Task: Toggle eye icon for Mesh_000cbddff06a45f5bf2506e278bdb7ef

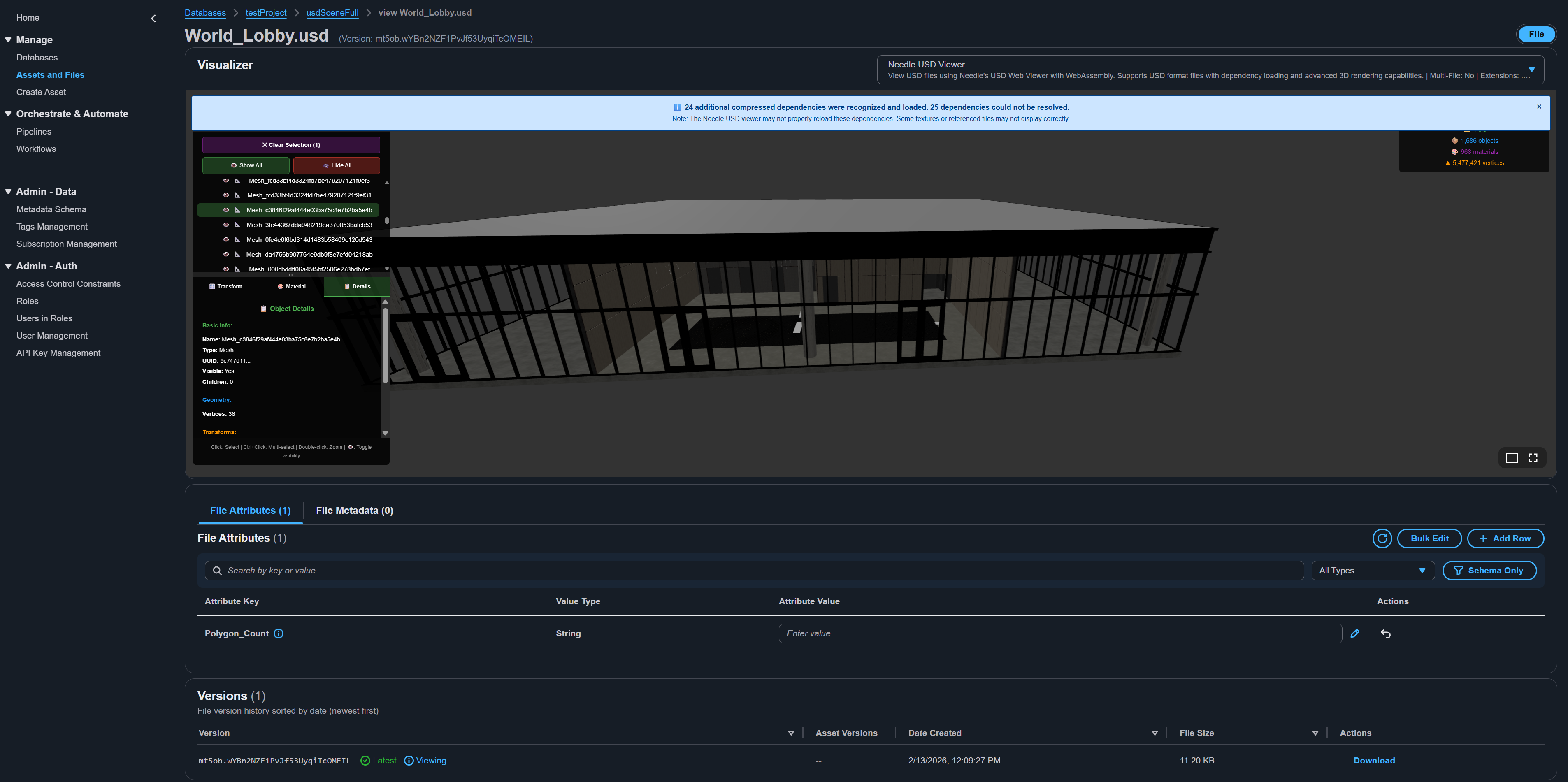Action: [x=226, y=269]
